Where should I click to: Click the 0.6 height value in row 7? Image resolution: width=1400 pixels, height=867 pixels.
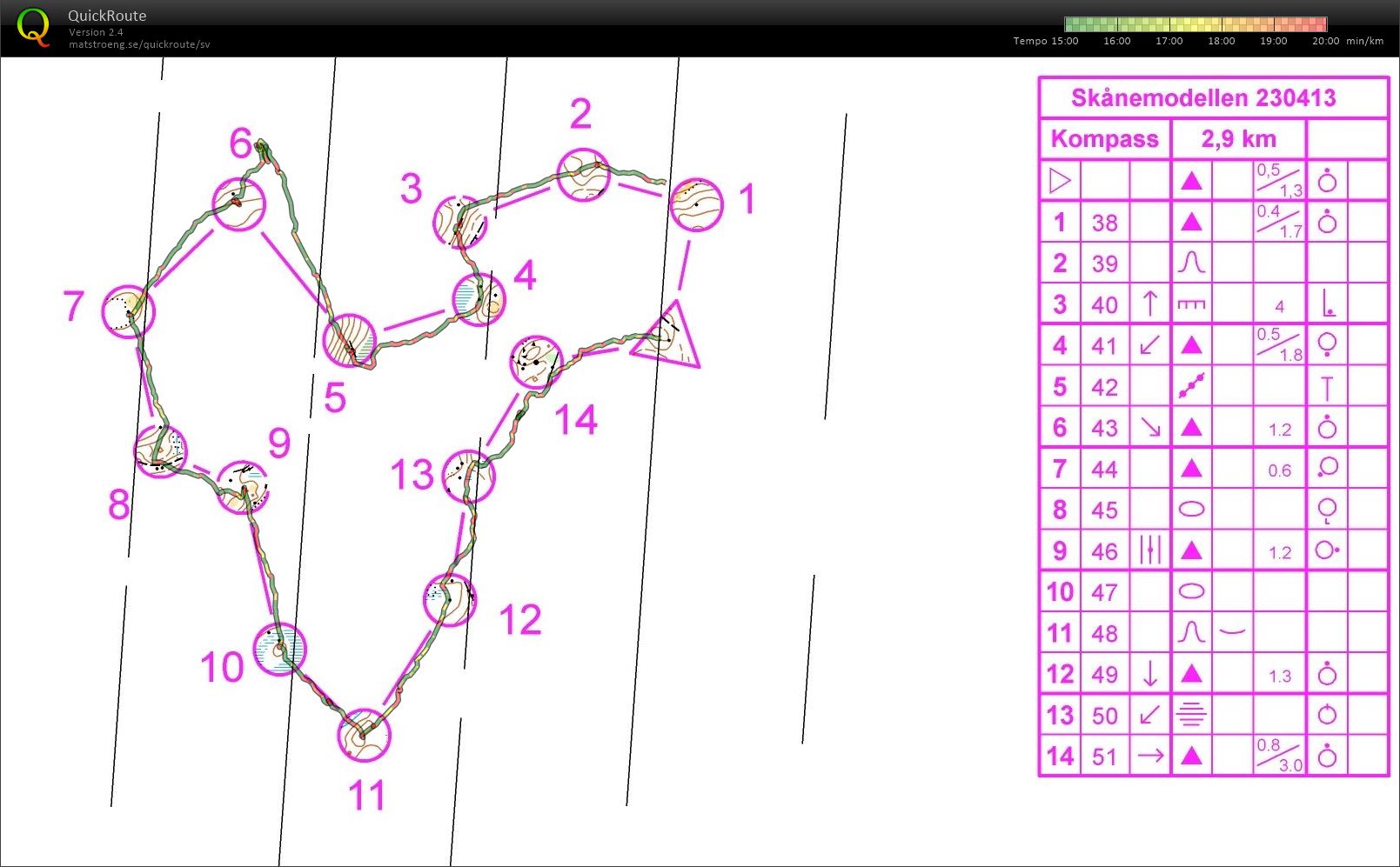click(x=1280, y=470)
